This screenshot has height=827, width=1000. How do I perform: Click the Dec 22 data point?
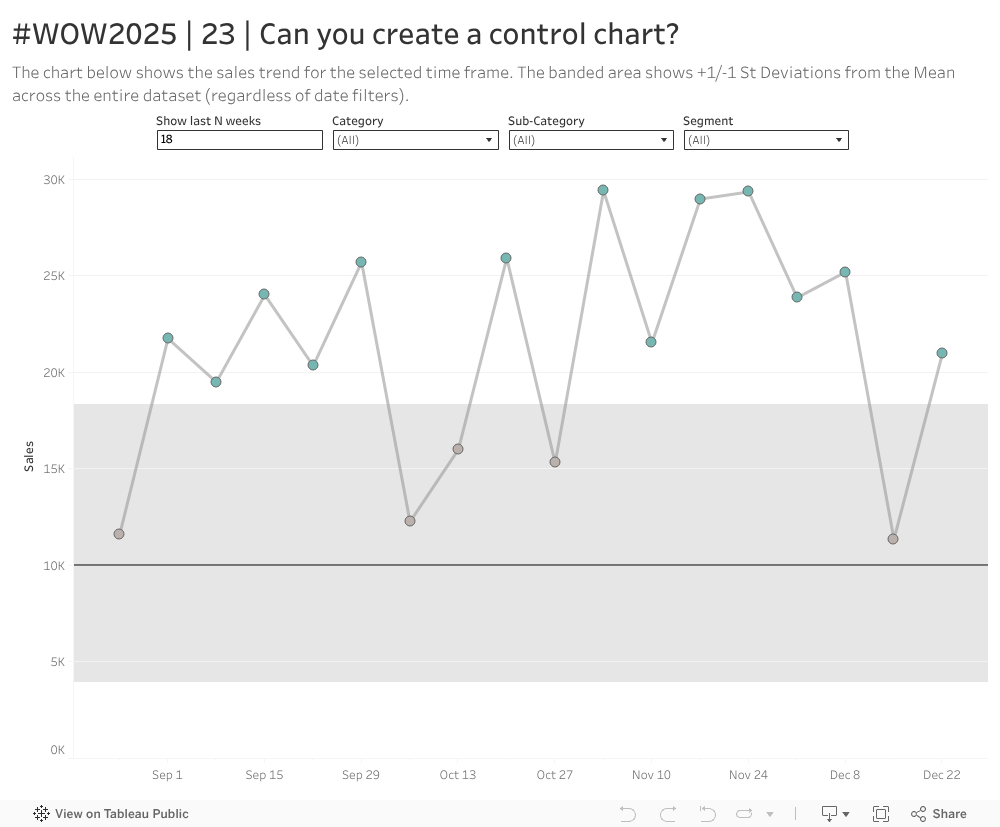[x=942, y=353]
